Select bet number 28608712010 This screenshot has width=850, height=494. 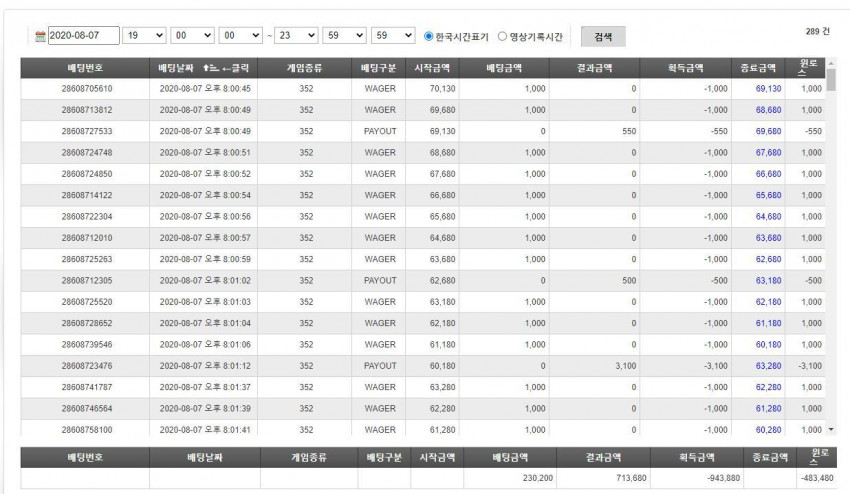87,238
